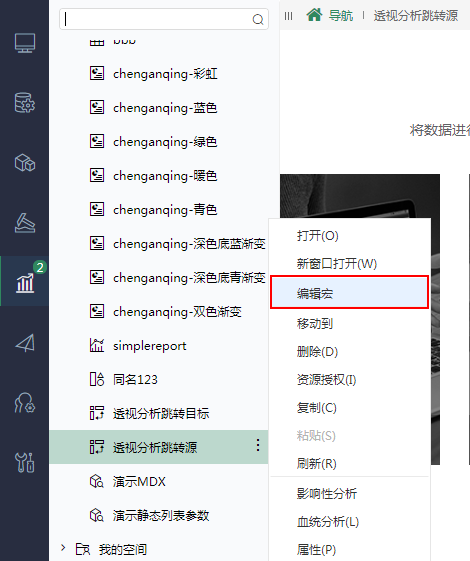Collapse the sidebar using three-bar handle
This screenshot has height=561, width=470.
288,16
